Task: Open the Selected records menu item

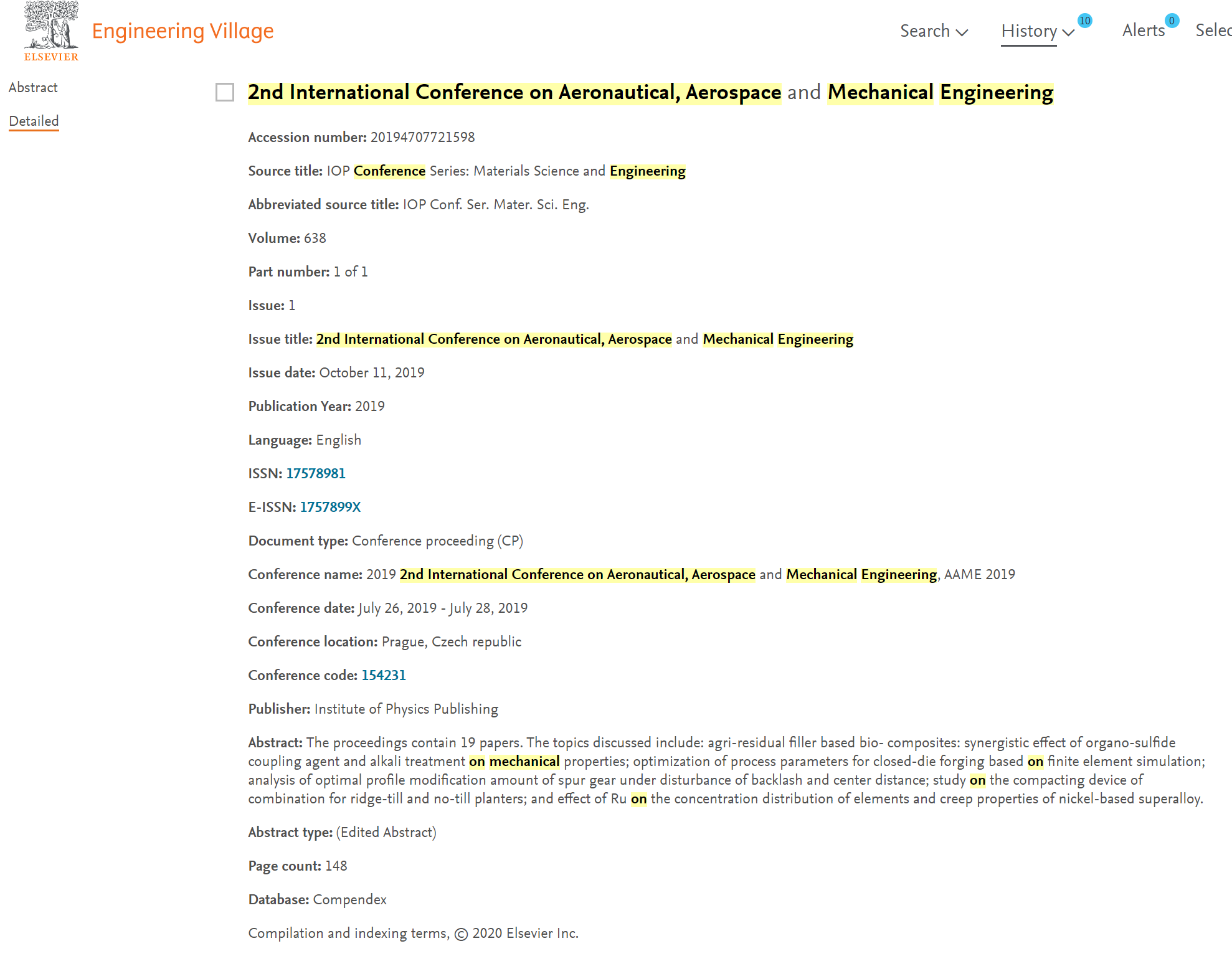Action: (1213, 30)
